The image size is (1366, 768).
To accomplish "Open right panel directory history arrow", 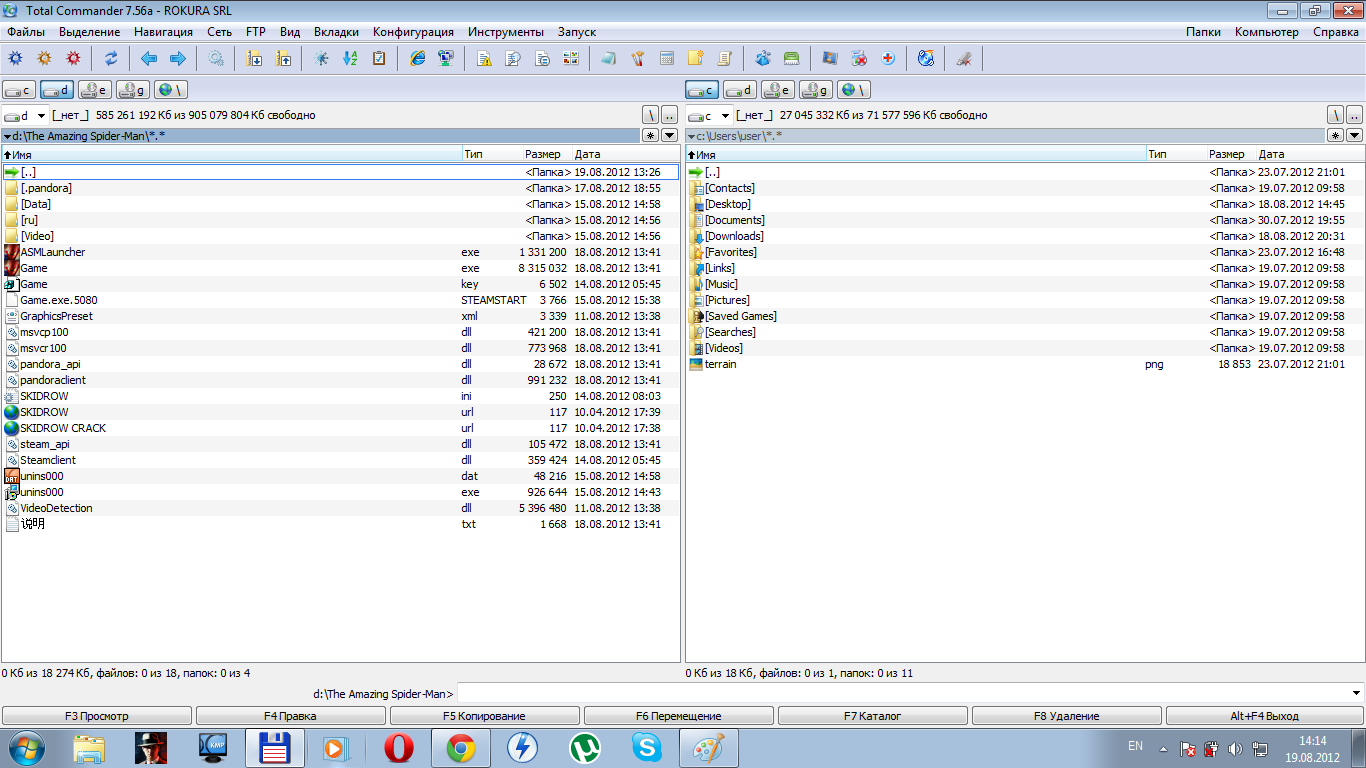I will point(1355,135).
